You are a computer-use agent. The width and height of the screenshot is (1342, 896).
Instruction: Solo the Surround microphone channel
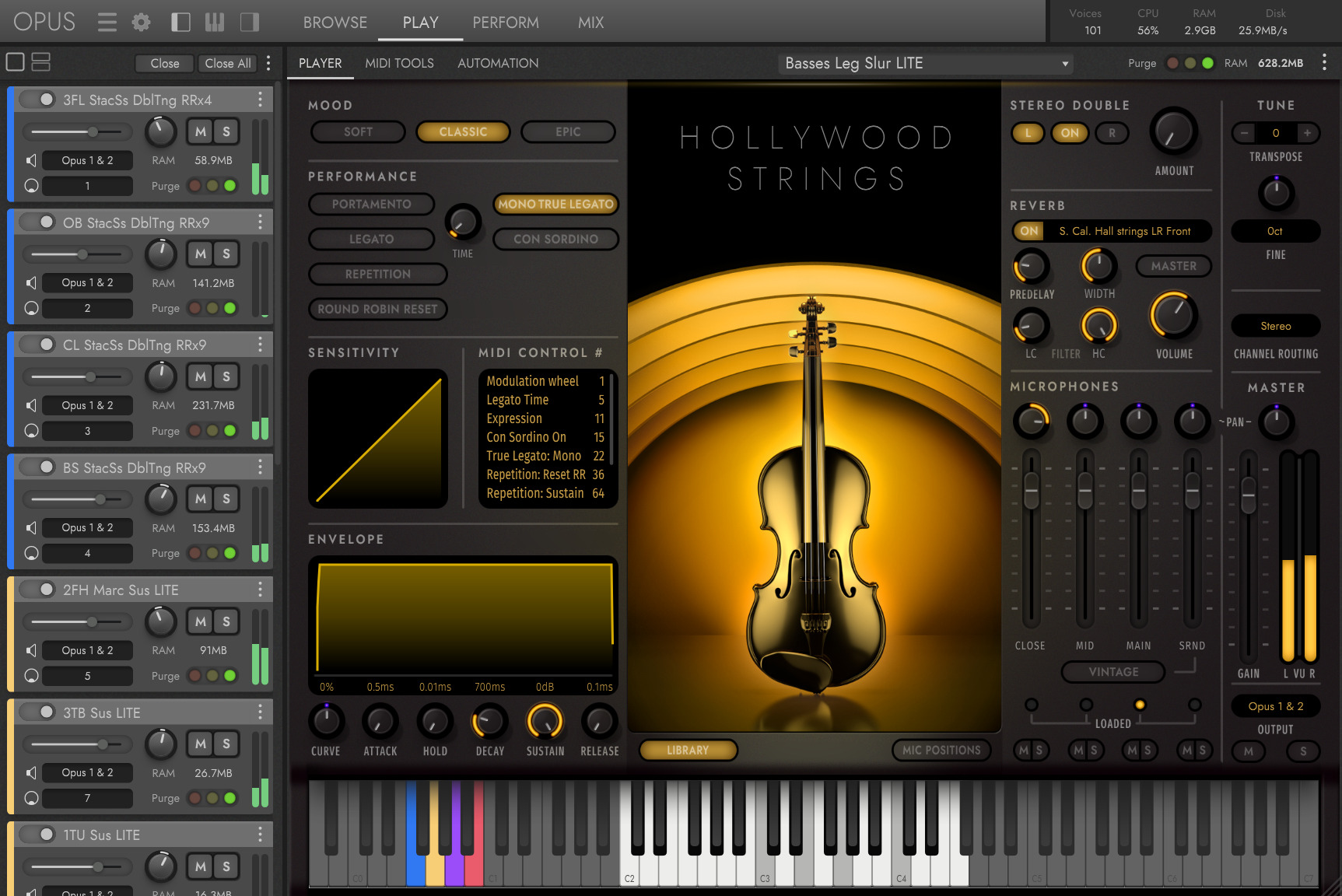[1202, 751]
